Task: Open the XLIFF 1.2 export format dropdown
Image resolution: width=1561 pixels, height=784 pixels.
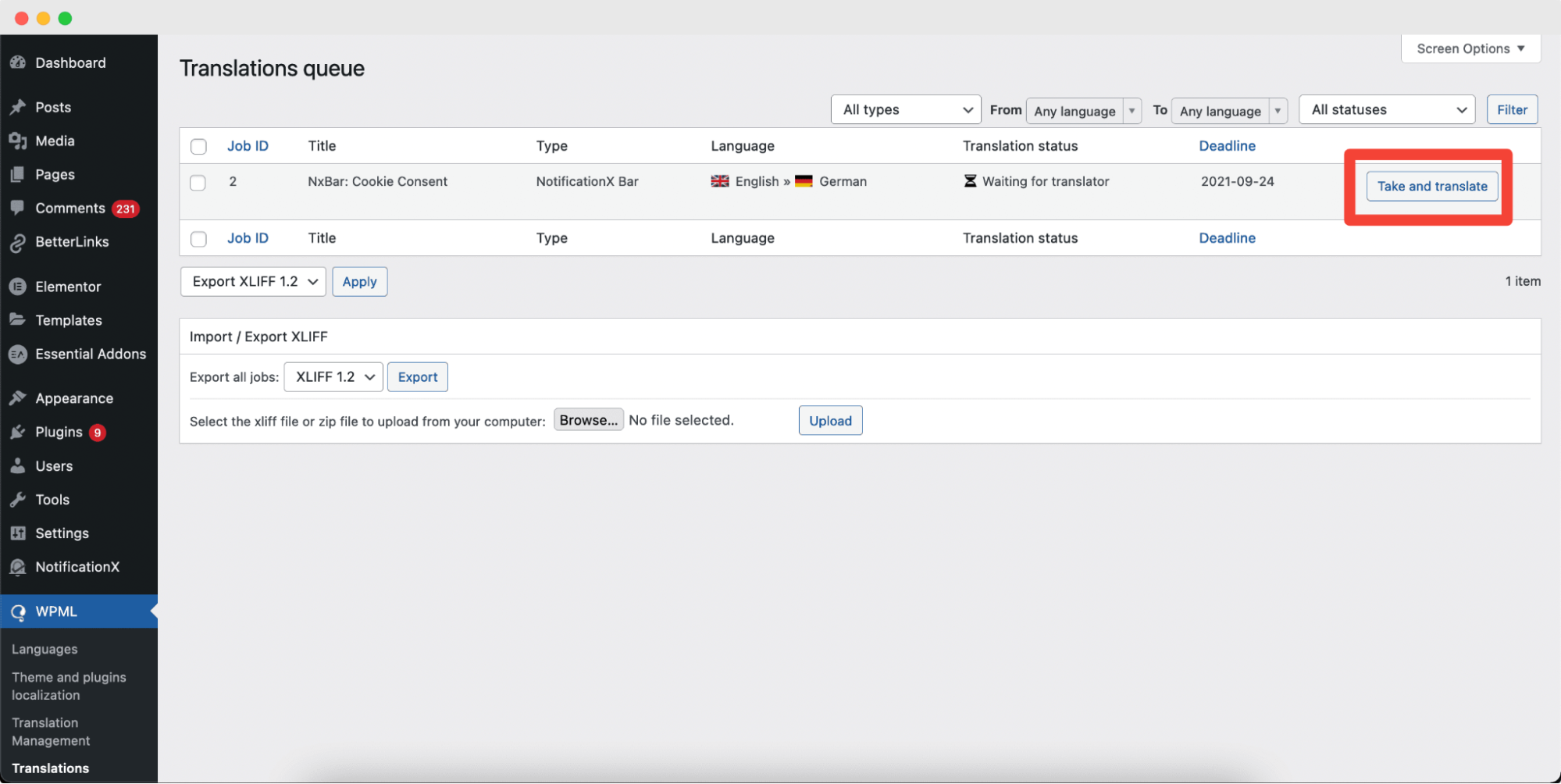Action: pos(333,376)
